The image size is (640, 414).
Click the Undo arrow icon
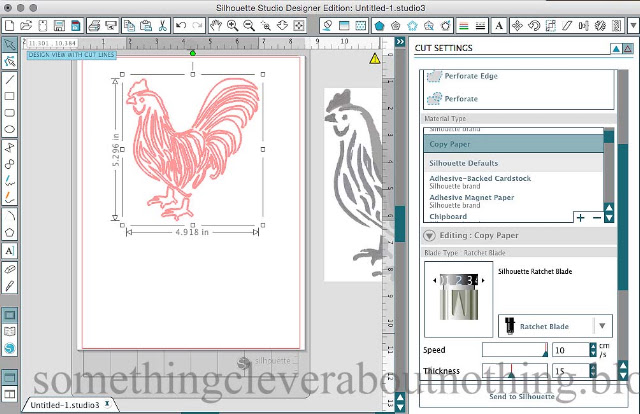[181, 26]
